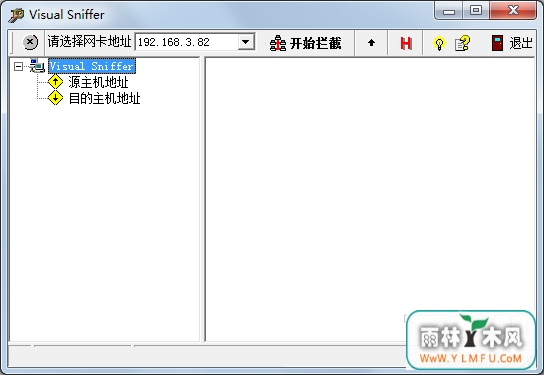Click the black up arrow toolbar icon

(371, 43)
